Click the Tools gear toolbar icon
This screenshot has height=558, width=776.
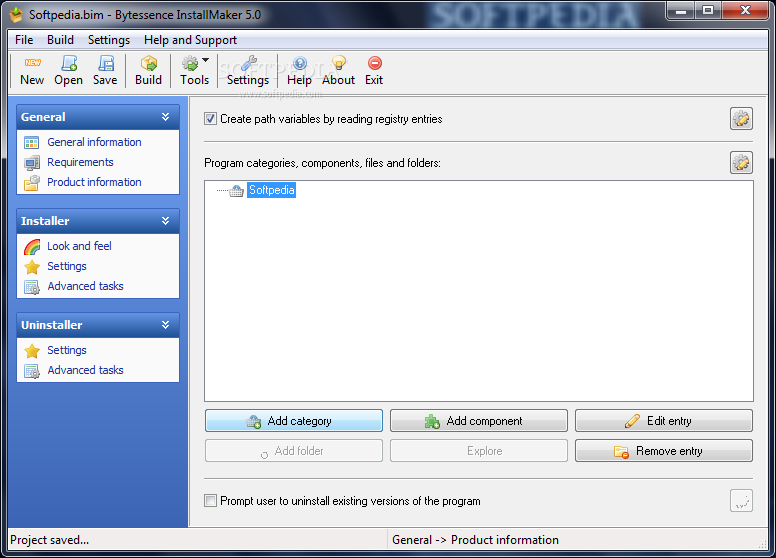click(x=190, y=63)
